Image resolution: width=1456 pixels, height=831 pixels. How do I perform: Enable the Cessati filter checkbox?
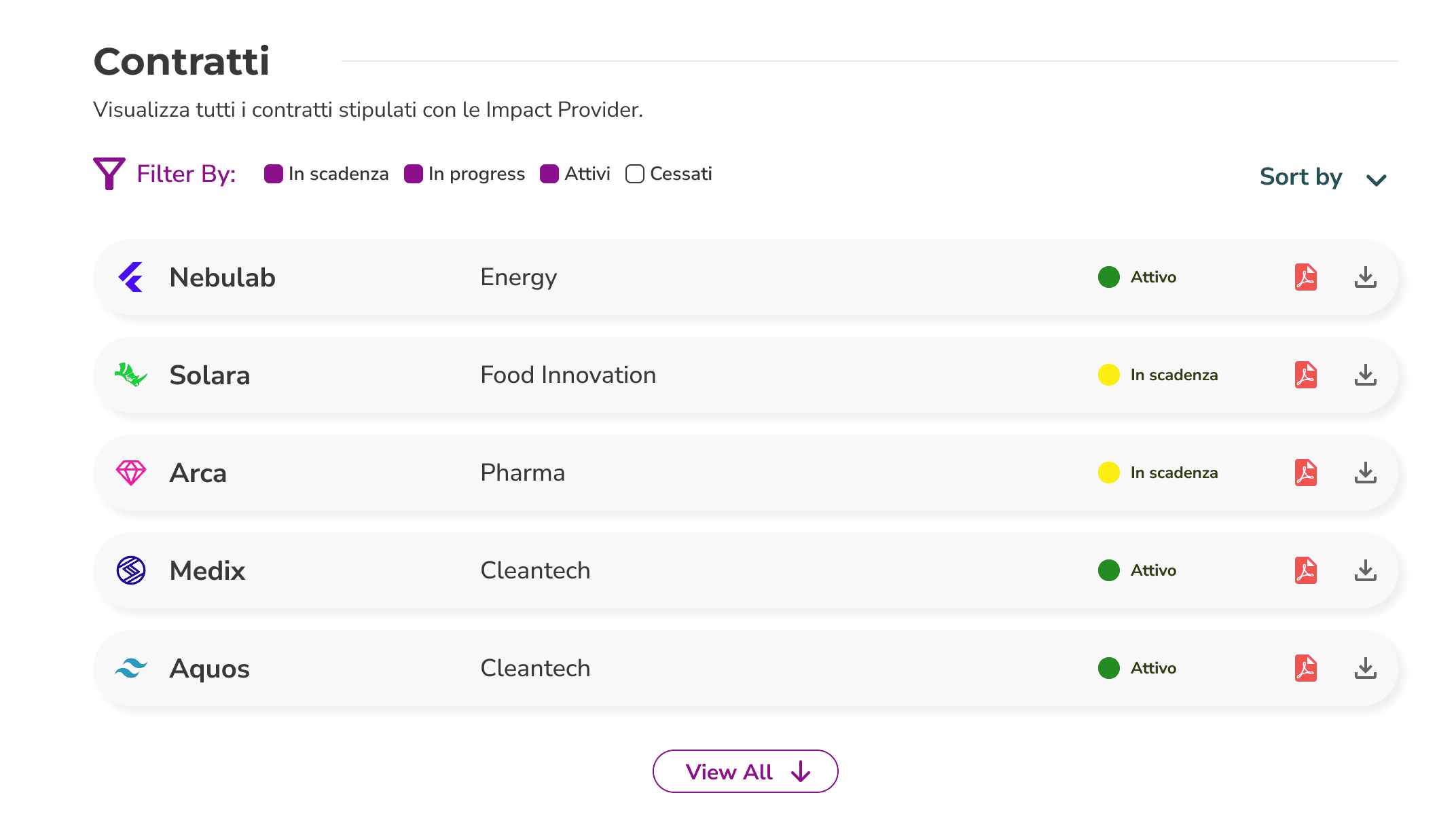635,174
